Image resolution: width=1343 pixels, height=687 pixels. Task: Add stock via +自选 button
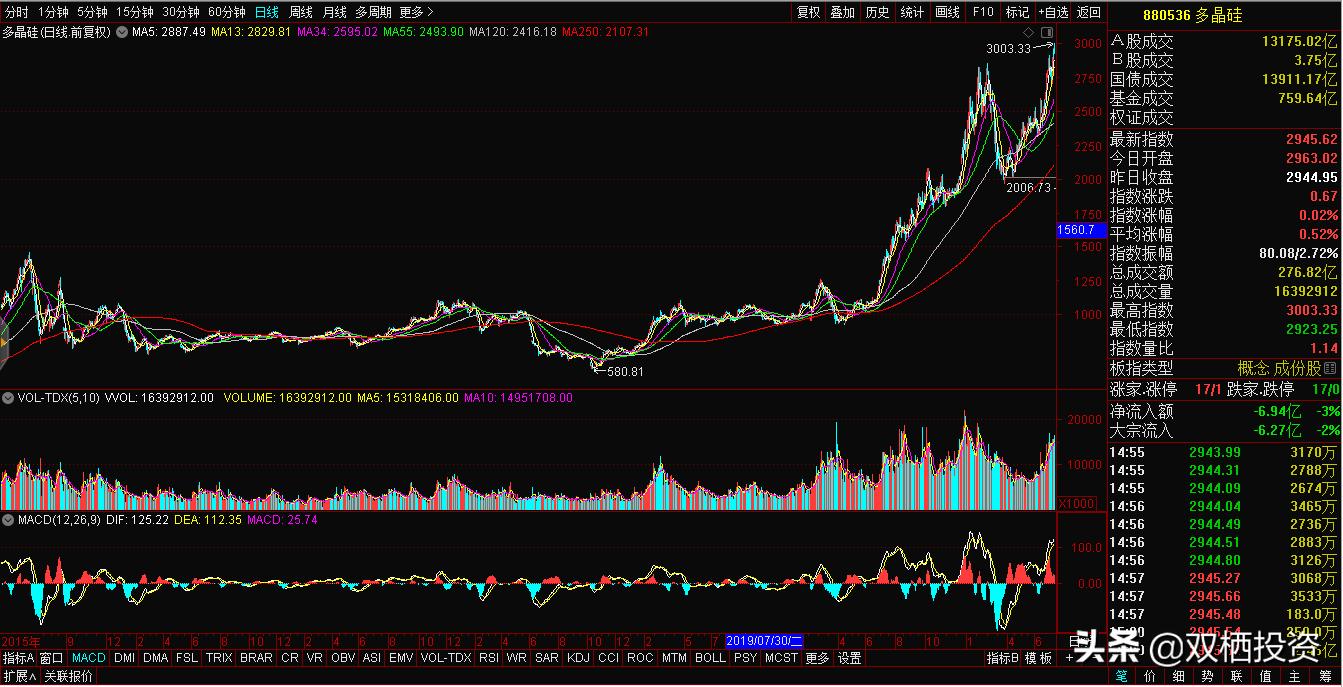pyautogui.click(x=1053, y=12)
